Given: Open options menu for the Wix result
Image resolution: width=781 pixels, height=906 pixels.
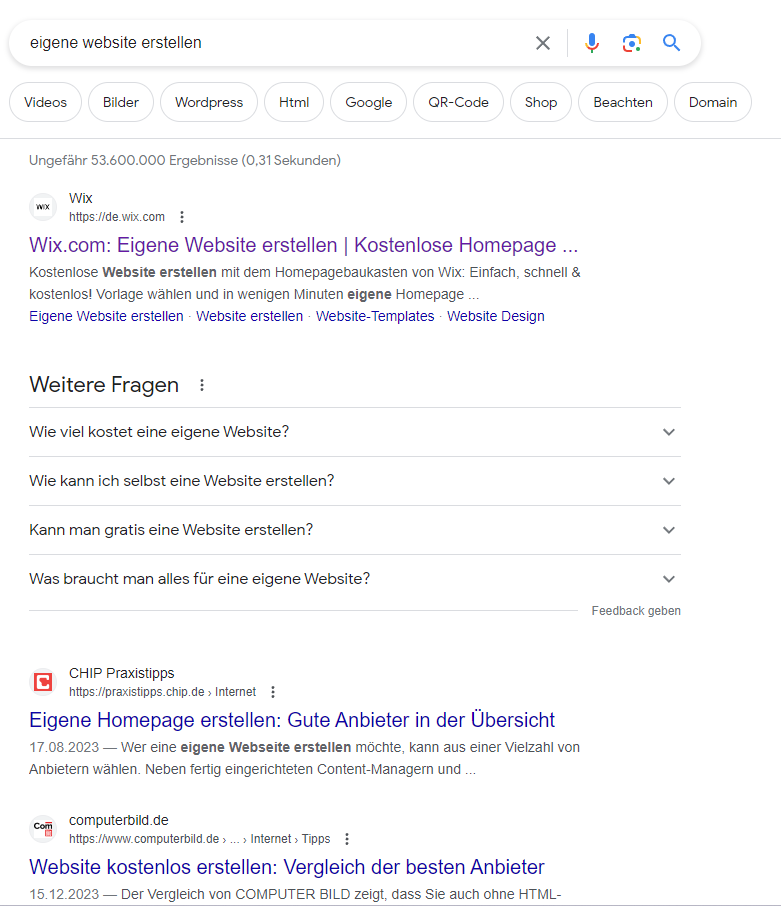Looking at the screenshot, I should pyautogui.click(x=182, y=217).
